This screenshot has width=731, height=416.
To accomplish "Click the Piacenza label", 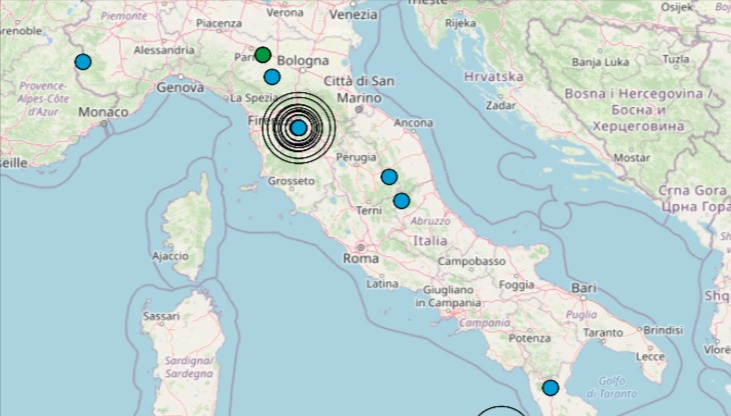I will 219,23.
